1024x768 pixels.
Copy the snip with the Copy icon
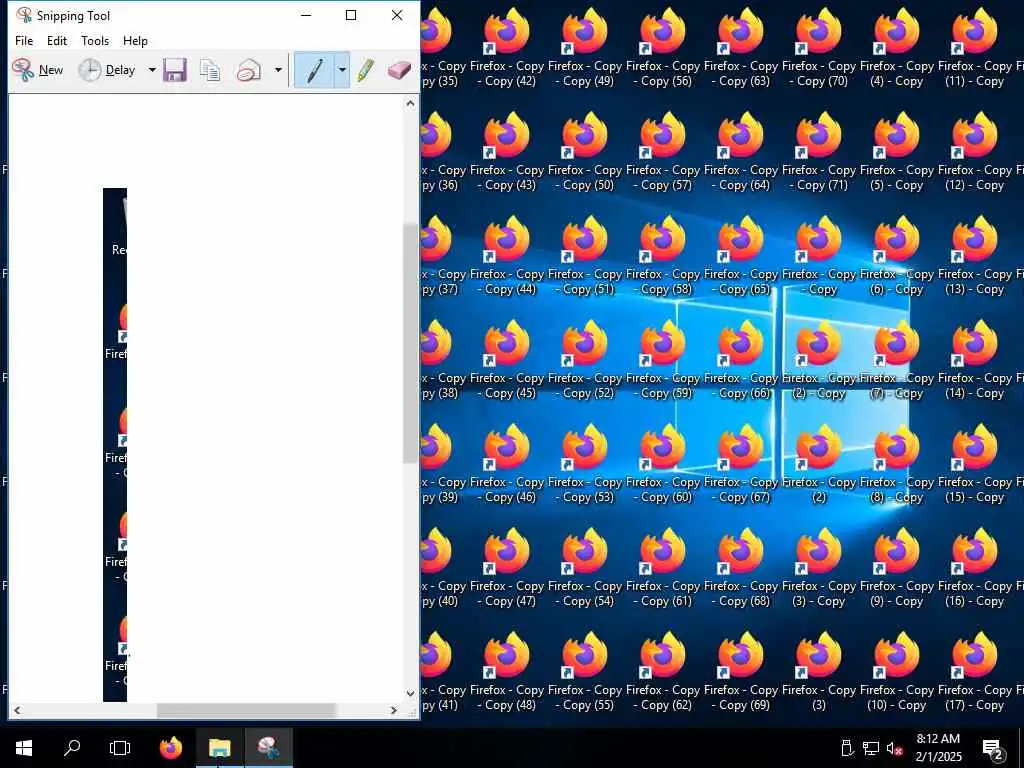click(x=210, y=70)
